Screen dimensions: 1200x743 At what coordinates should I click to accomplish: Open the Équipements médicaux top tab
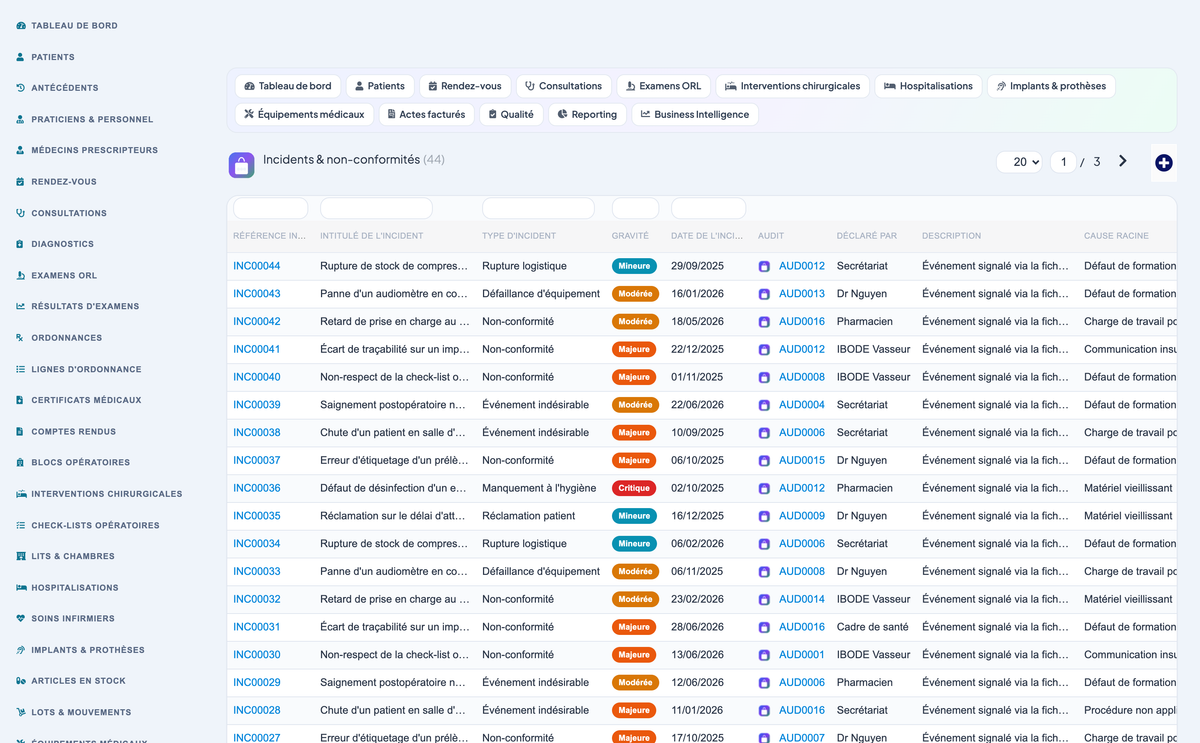pyautogui.click(x=304, y=115)
